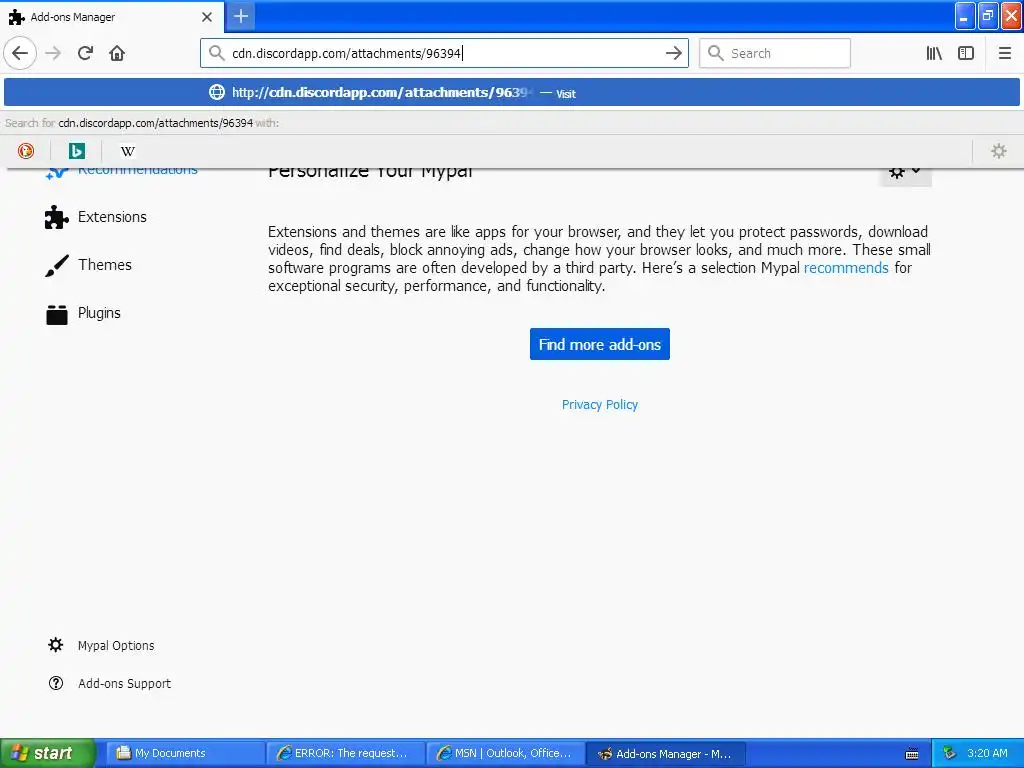Select the Add-ons Manager tab
1024x768 pixels.
pos(111,17)
